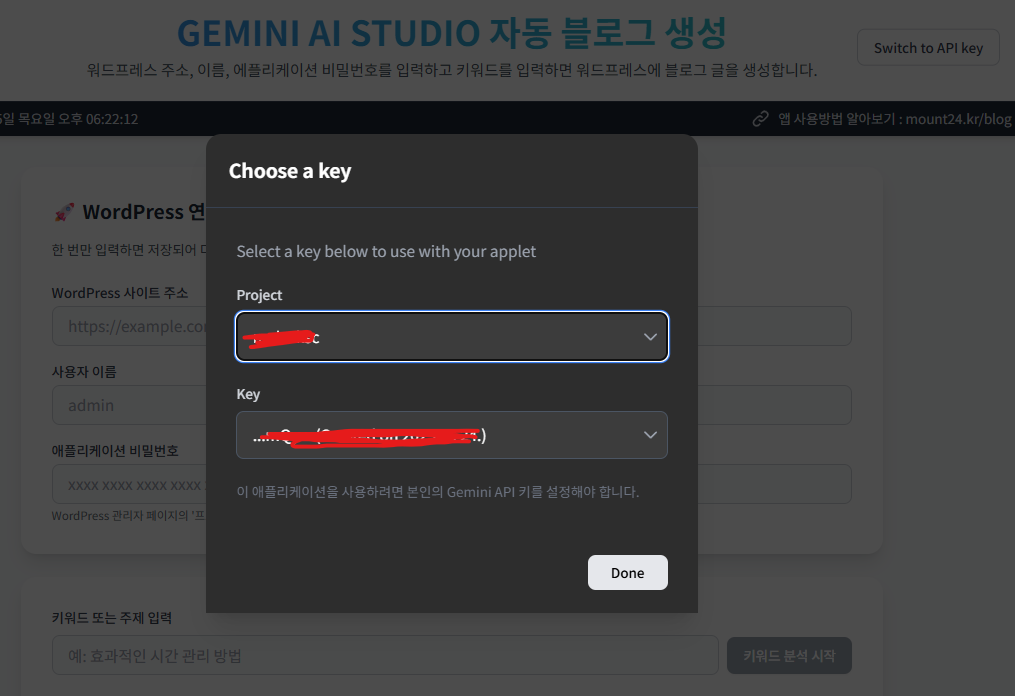Click the Switch to API key button
Image resolution: width=1015 pixels, height=696 pixels.
click(x=927, y=48)
